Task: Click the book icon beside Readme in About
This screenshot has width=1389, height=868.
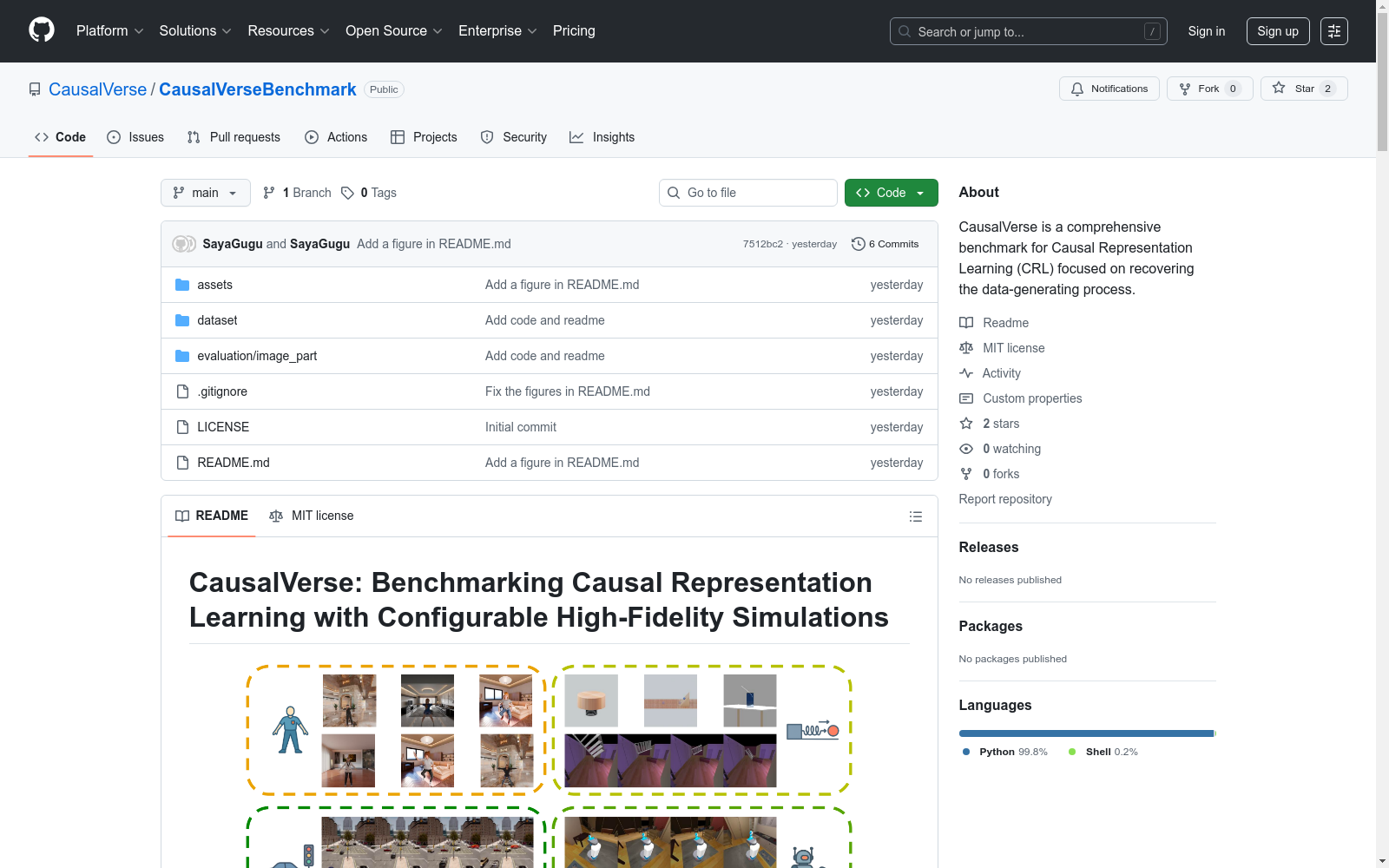Action: point(966,323)
